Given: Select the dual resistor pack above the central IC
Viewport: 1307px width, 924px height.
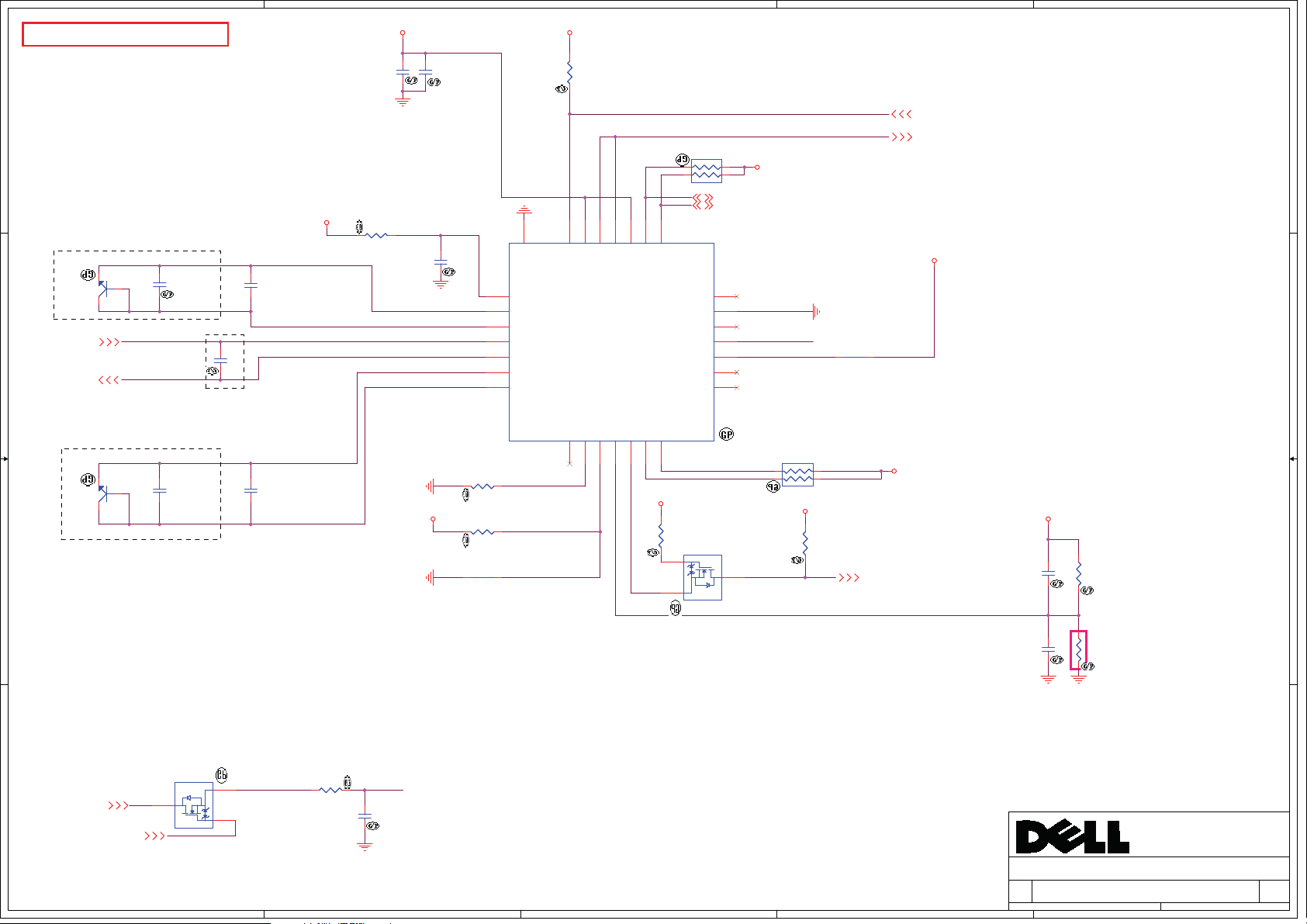Looking at the screenshot, I should (x=707, y=171).
